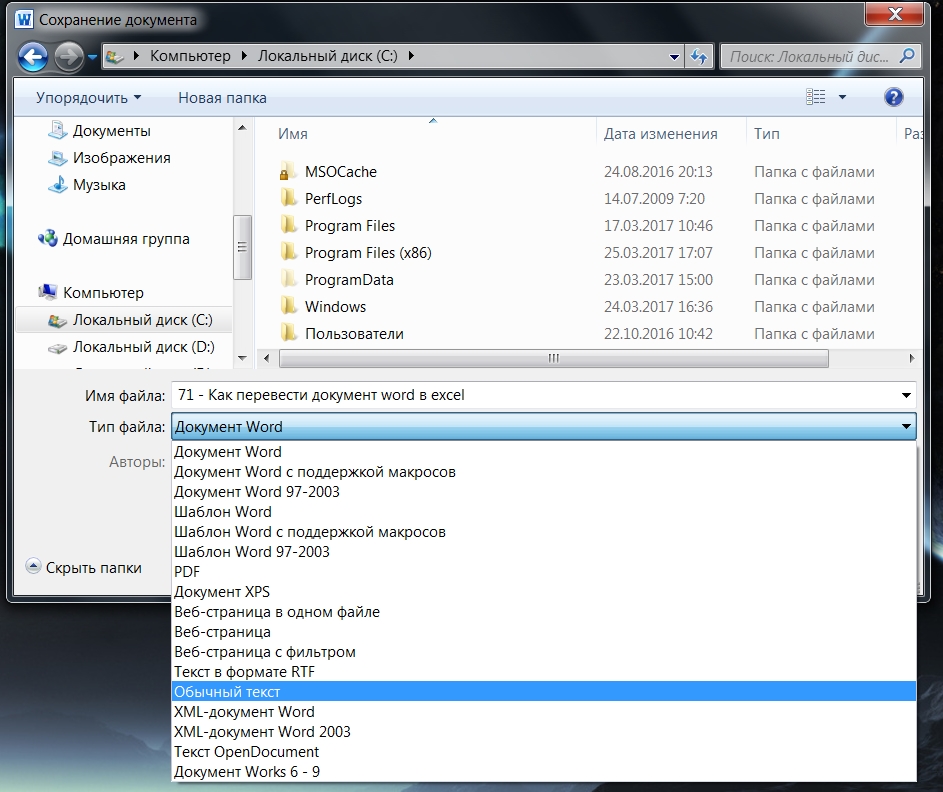Click the Домашняя группа icon
943x792 pixels.
(x=48, y=239)
